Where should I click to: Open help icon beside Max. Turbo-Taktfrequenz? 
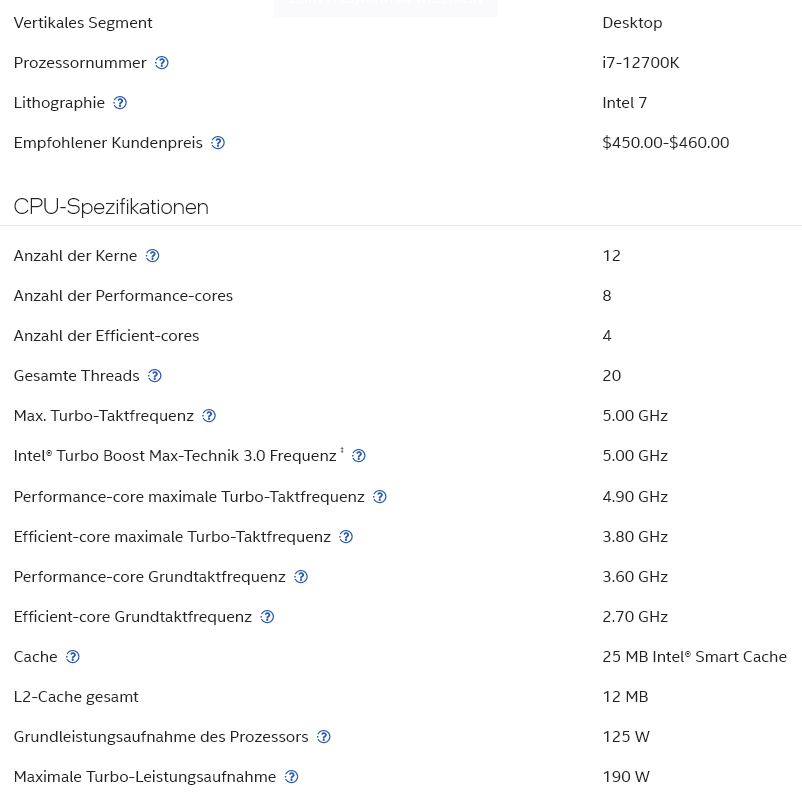(209, 416)
